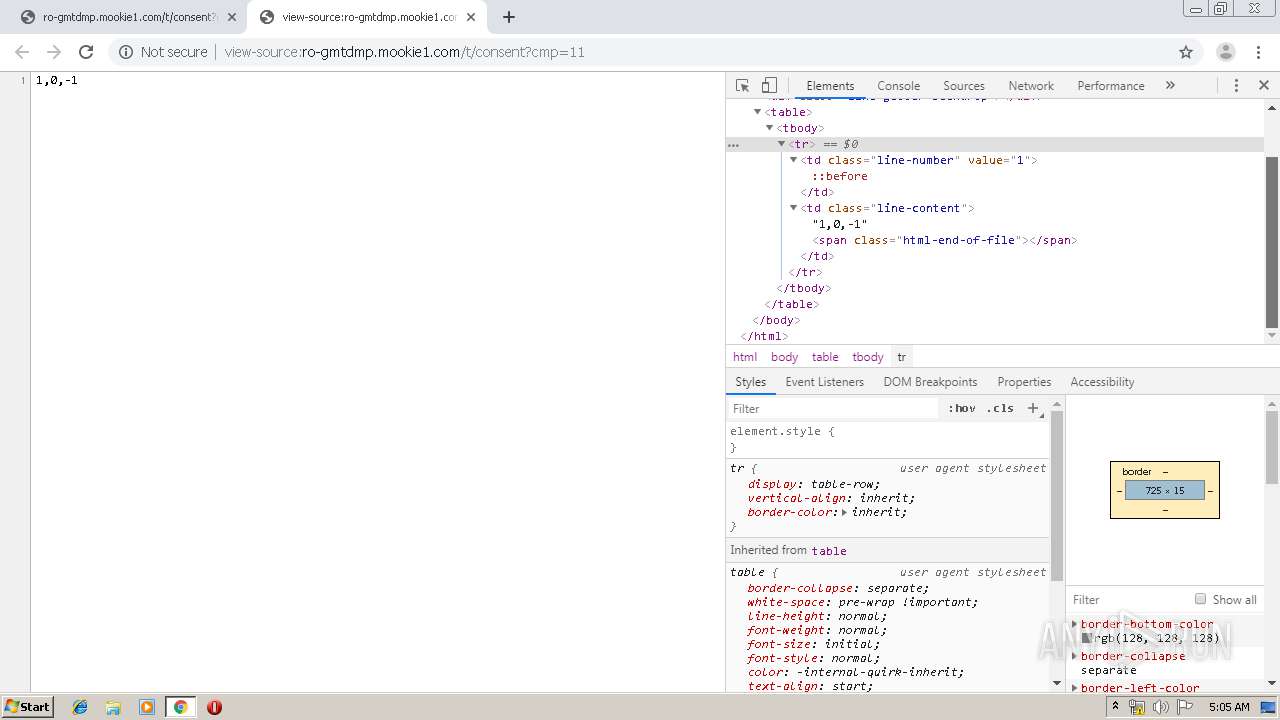The width and height of the screenshot is (1280, 720).
Task: Click the Not secure site info icon
Action: (x=126, y=52)
